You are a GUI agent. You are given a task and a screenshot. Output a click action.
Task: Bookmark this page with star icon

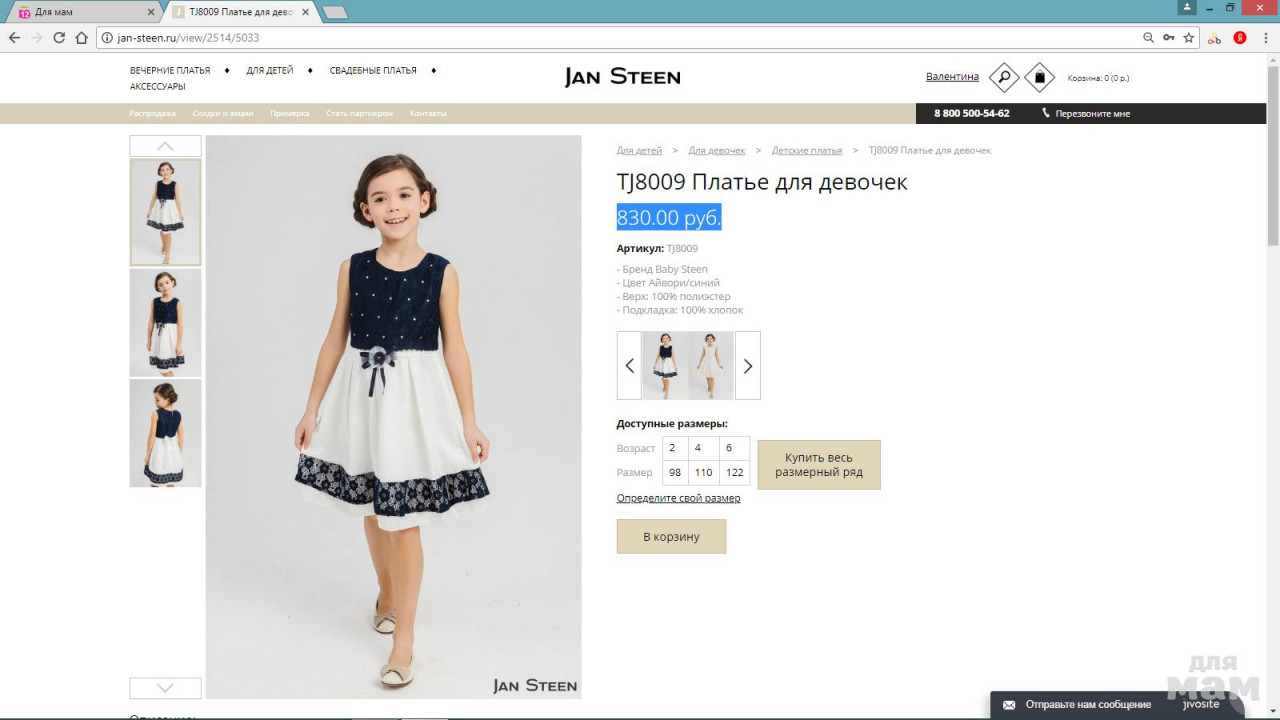click(1189, 38)
